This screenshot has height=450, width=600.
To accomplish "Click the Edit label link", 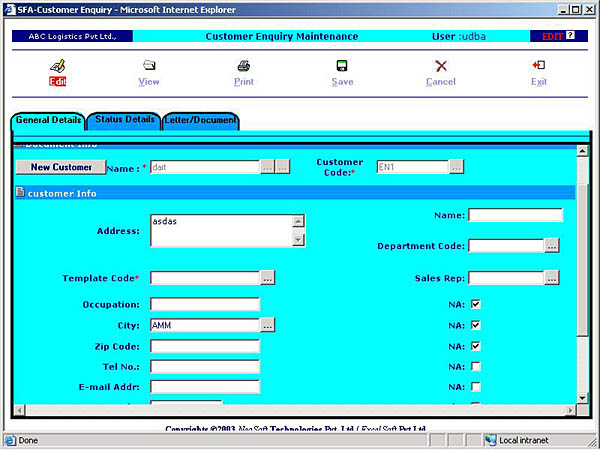I will coord(57,82).
